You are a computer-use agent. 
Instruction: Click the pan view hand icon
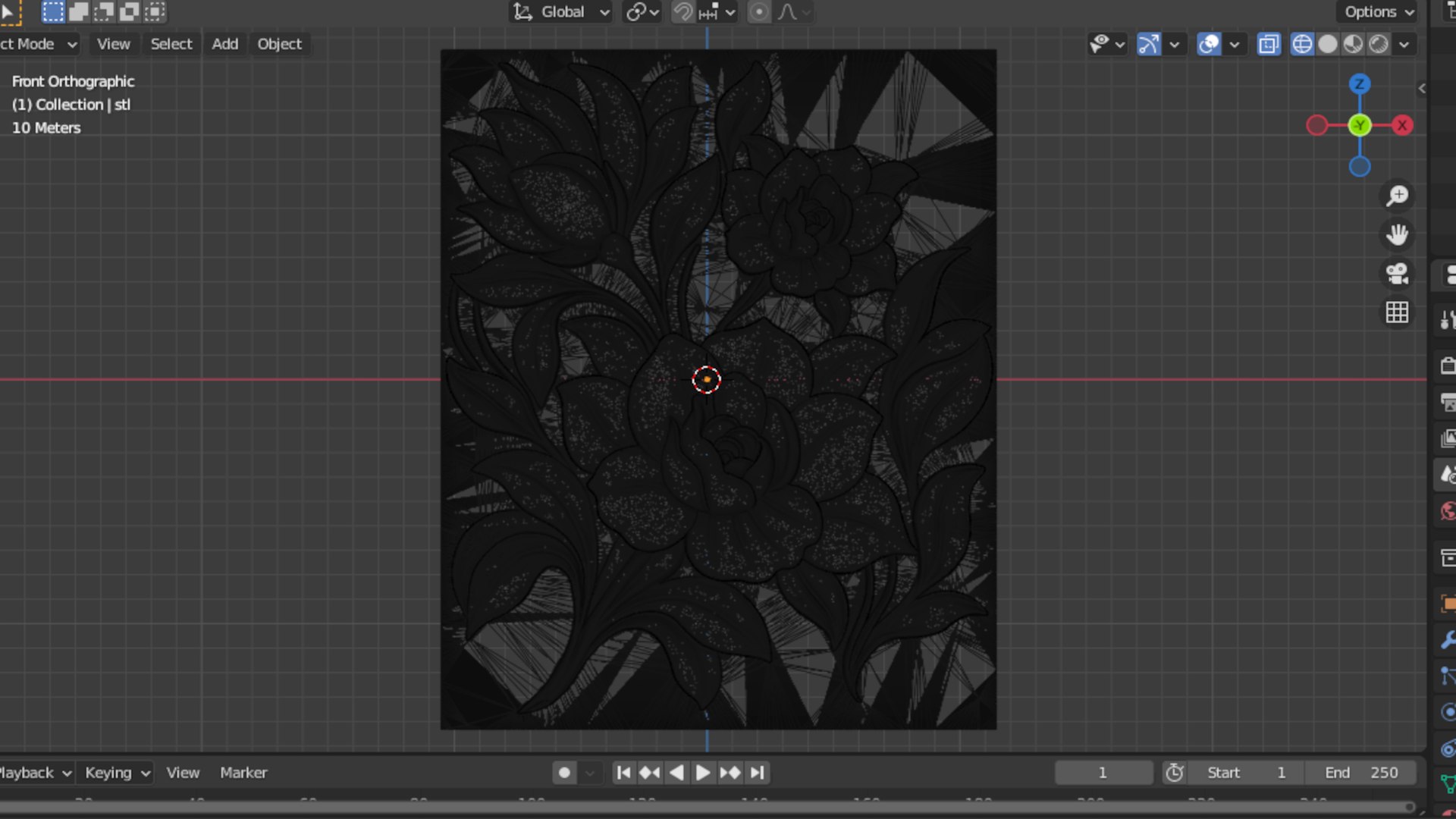pos(1397,234)
